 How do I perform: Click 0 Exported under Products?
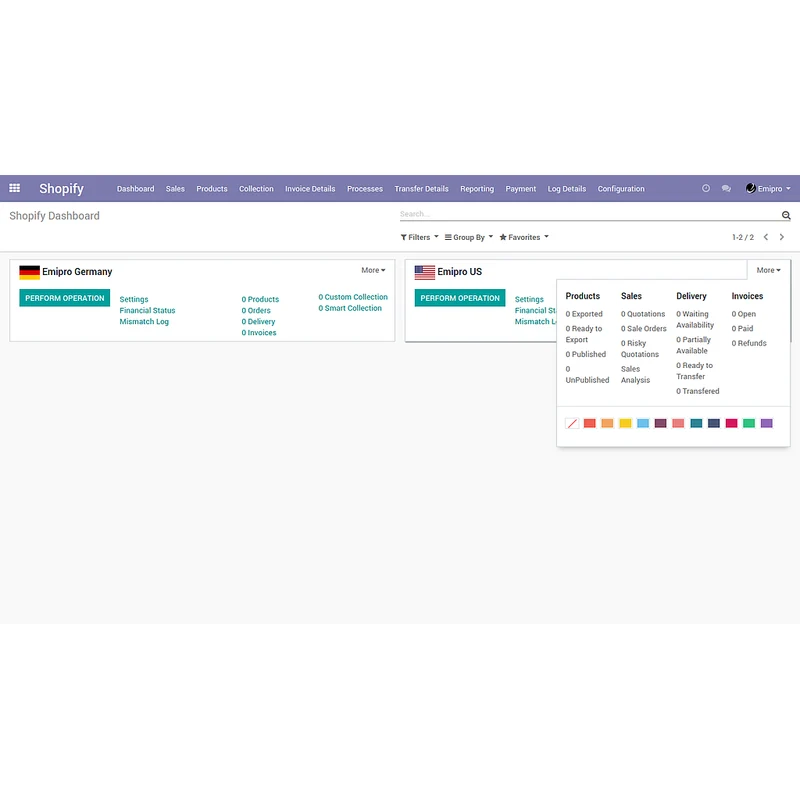click(x=584, y=314)
